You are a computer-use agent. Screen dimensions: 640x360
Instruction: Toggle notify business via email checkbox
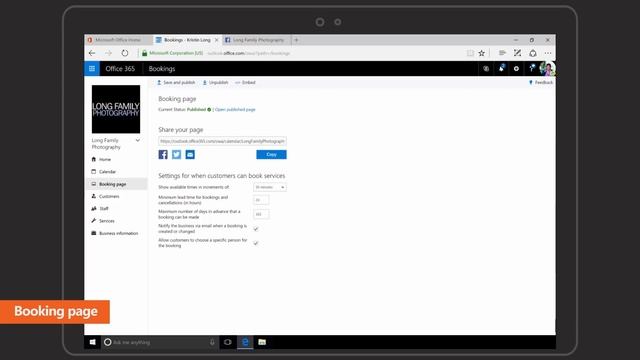(256, 229)
